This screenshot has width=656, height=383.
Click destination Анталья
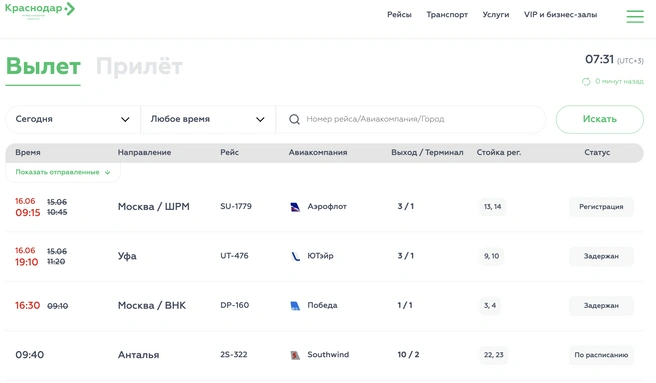[x=138, y=355]
